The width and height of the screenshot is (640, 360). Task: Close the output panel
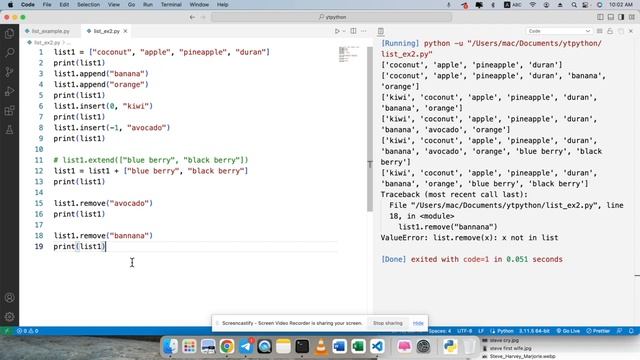point(631,31)
